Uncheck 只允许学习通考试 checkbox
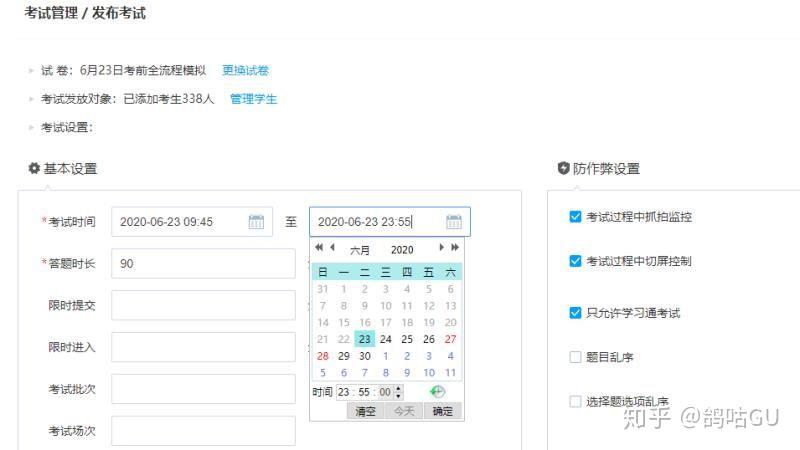Image resolution: width=800 pixels, height=450 pixels. pyautogui.click(x=575, y=312)
